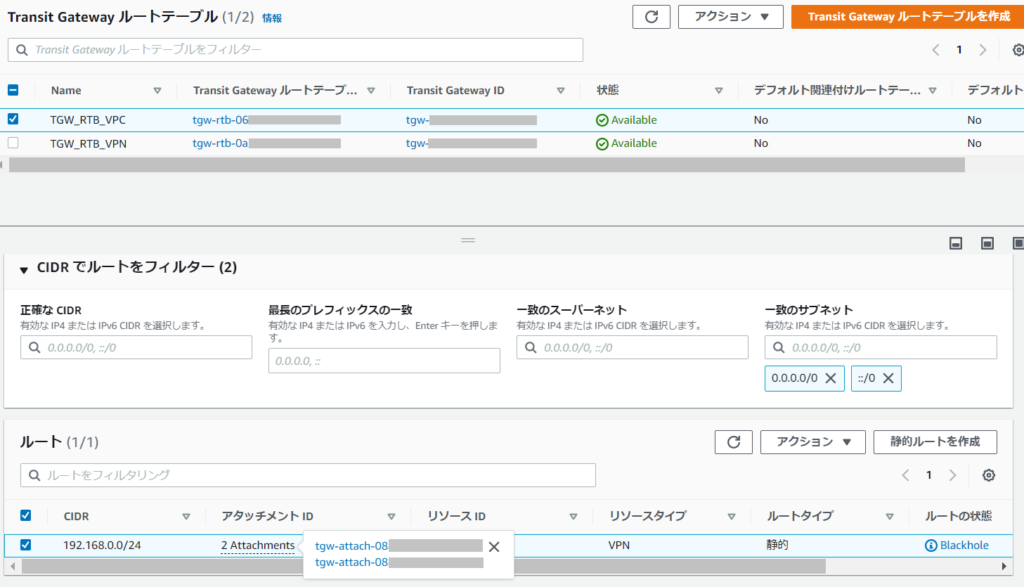The height and width of the screenshot is (587, 1024).
Task: Go to next page of routes
Action: [x=952, y=475]
